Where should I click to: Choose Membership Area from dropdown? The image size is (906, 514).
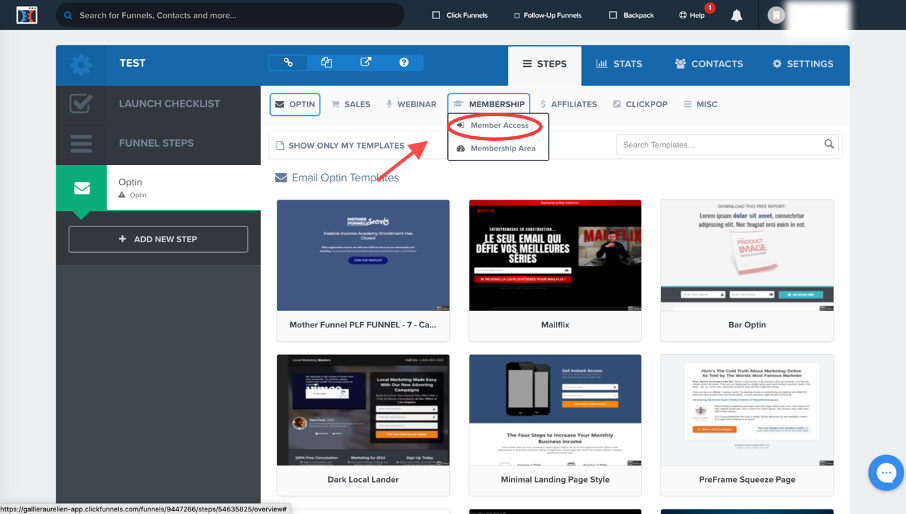[498, 148]
